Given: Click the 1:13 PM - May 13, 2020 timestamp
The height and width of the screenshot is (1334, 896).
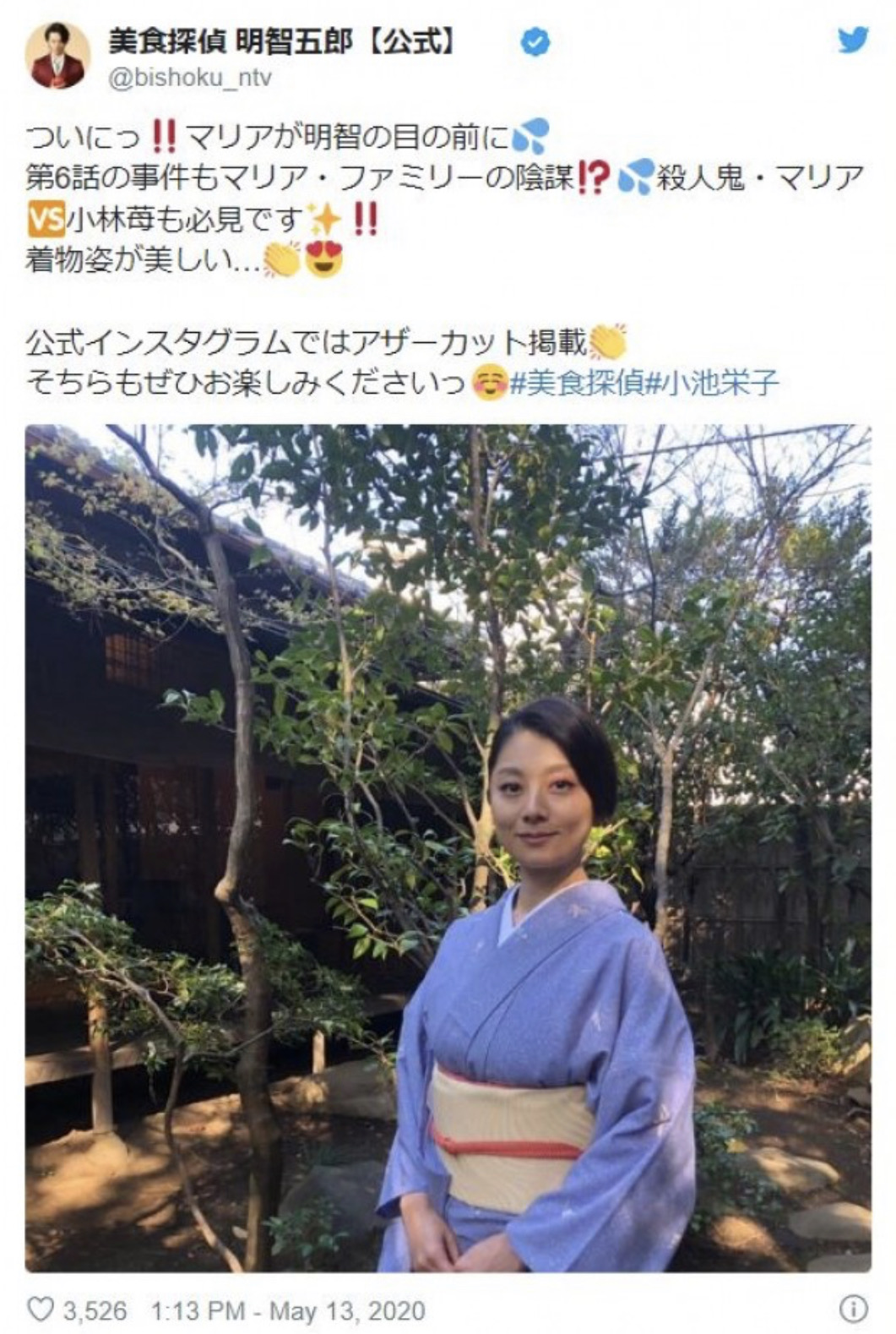Looking at the screenshot, I should click(x=288, y=1310).
